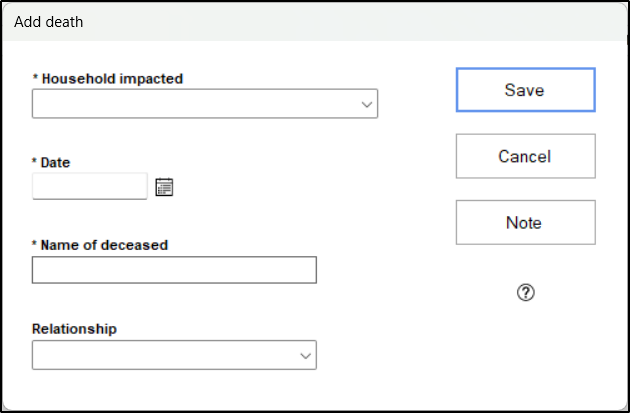Cancel the Add death dialog

525,156
